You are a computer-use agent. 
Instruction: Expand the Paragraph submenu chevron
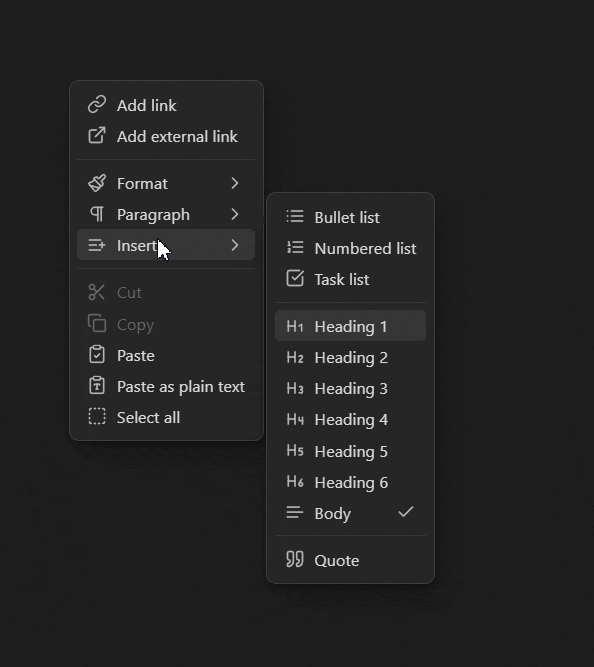[x=234, y=214]
